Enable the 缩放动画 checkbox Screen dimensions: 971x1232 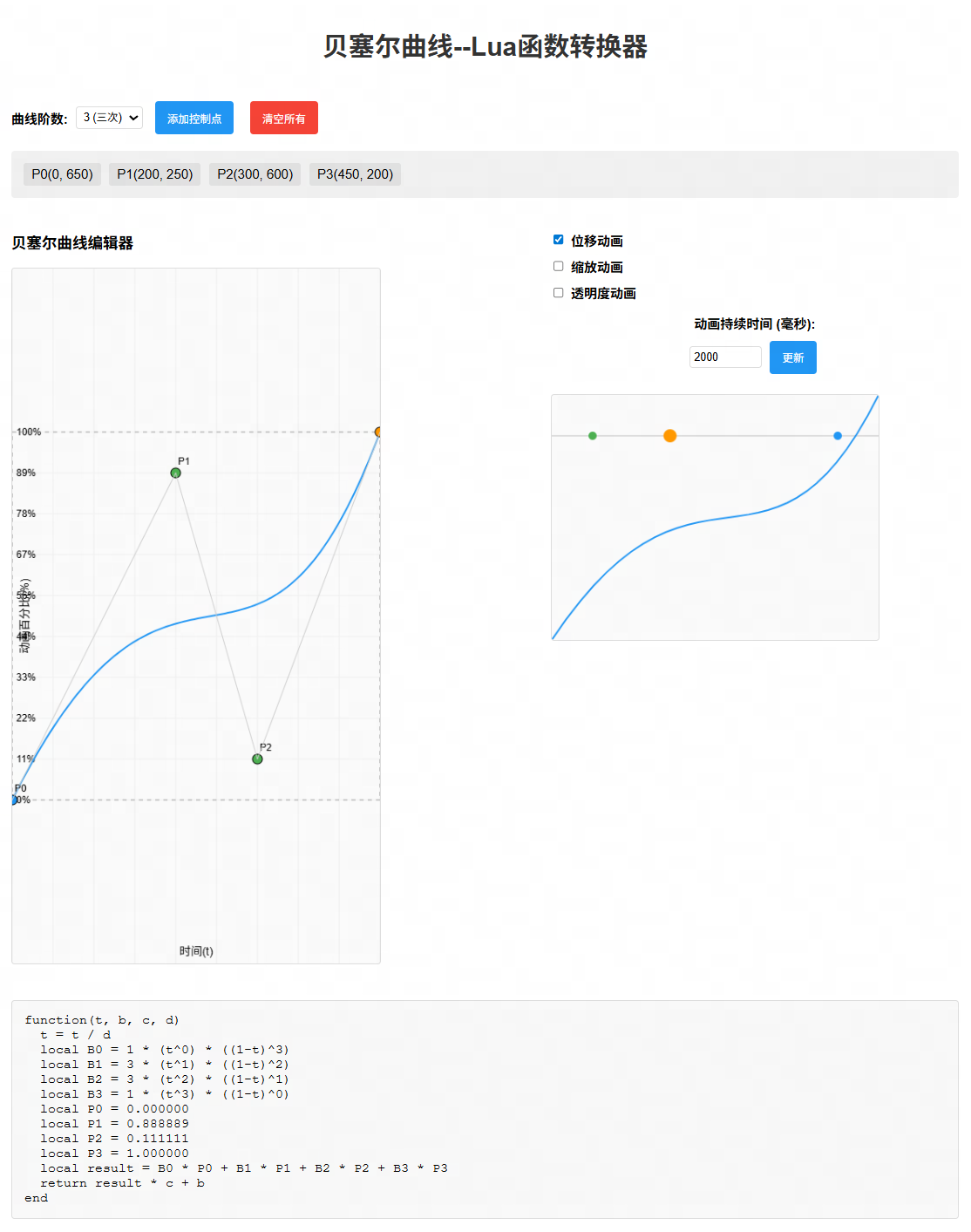[x=559, y=266]
